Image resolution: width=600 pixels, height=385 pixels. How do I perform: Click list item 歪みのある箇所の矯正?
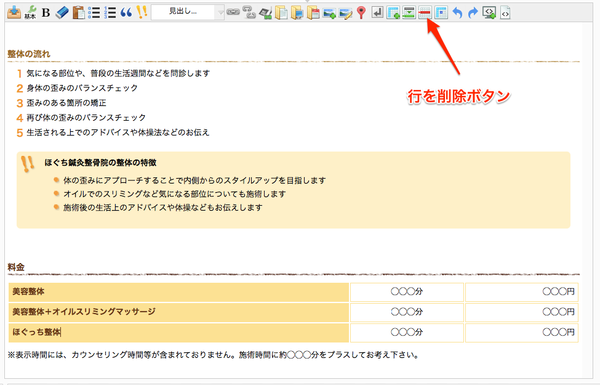click(x=66, y=103)
